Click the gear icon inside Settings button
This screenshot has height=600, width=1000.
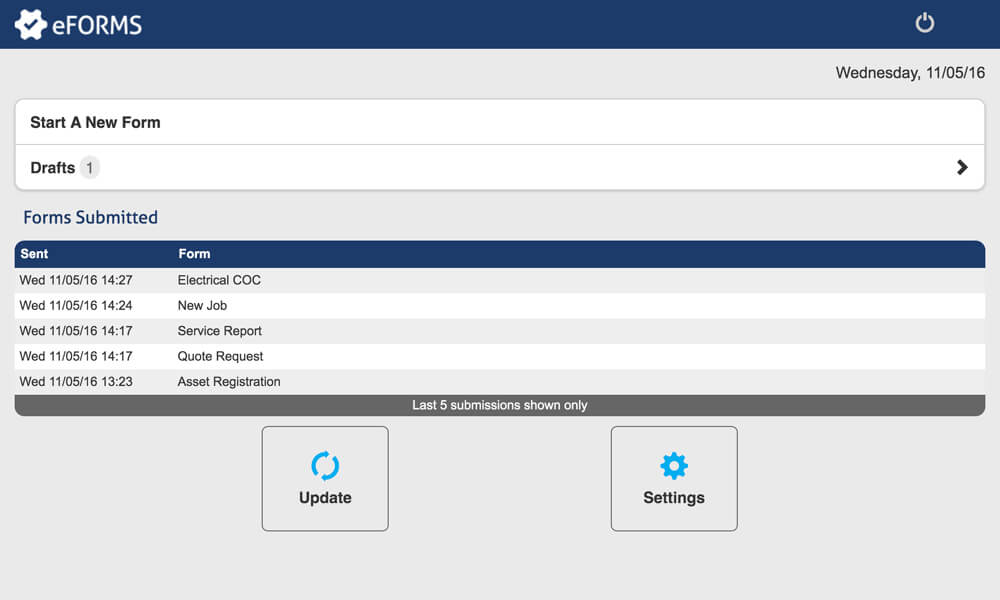click(x=674, y=465)
